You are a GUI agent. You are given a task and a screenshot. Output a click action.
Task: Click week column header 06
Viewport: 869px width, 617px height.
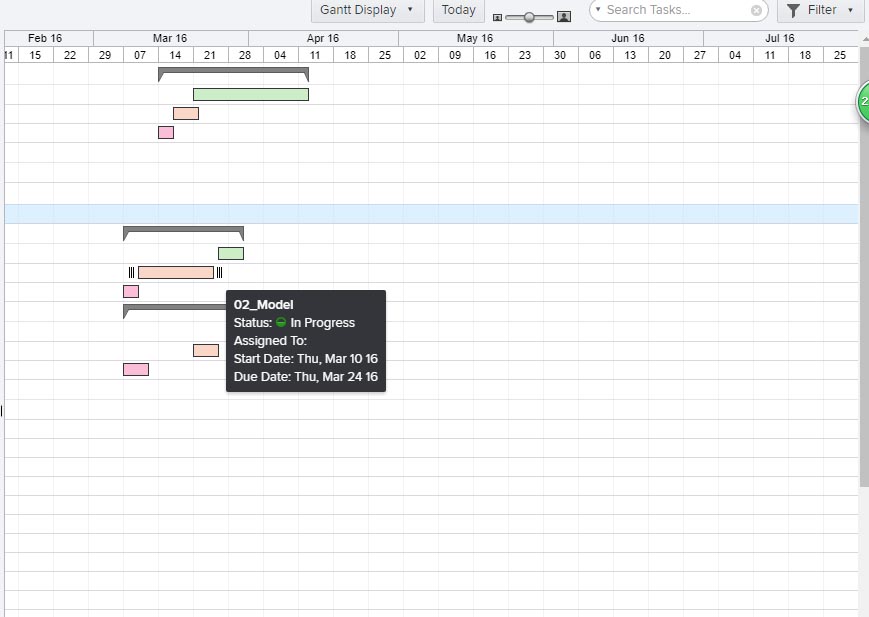595,55
